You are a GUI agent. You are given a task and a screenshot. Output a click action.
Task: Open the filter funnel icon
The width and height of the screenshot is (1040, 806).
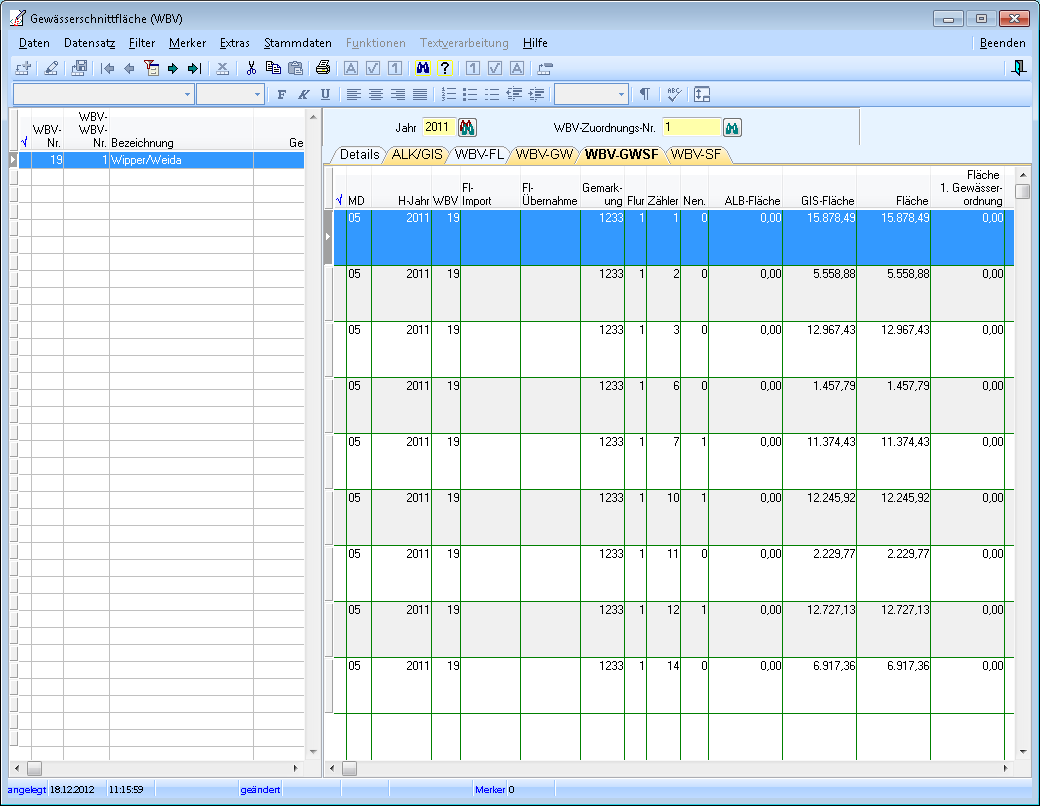151,68
